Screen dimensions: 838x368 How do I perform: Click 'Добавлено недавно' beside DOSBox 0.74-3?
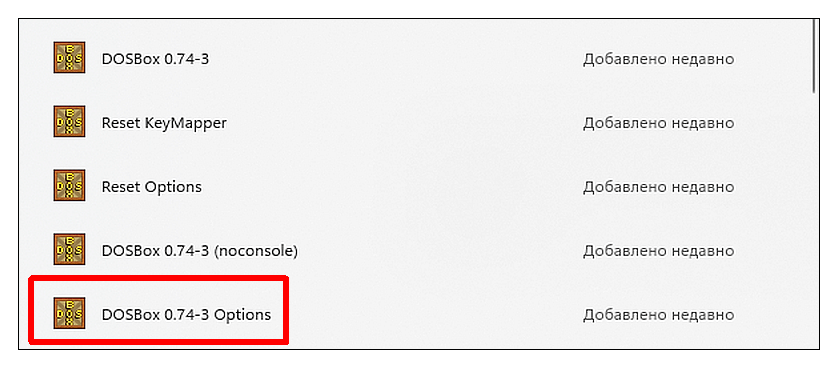coord(658,59)
